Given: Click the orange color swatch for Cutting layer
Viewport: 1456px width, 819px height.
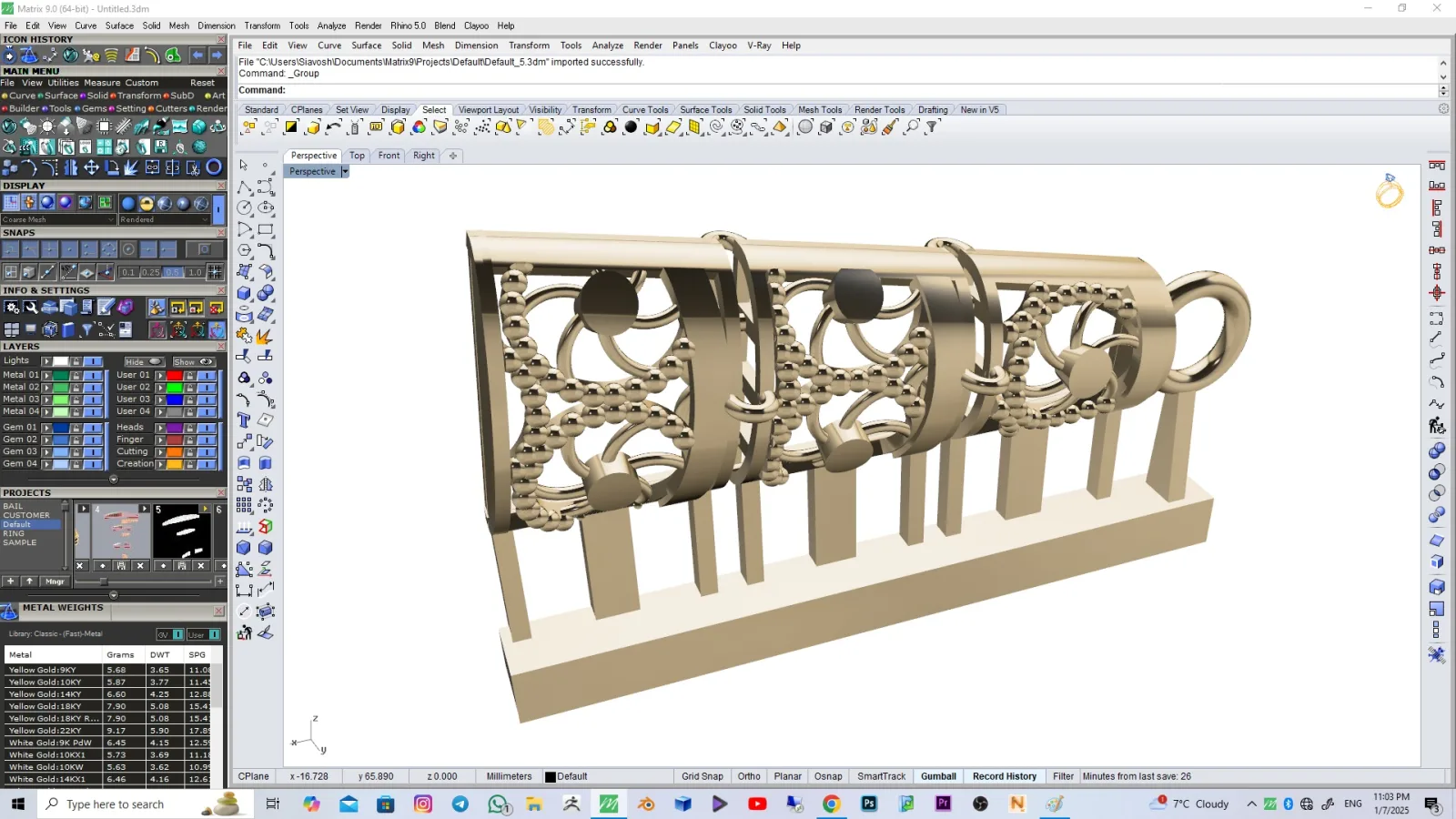Looking at the screenshot, I should point(175,451).
